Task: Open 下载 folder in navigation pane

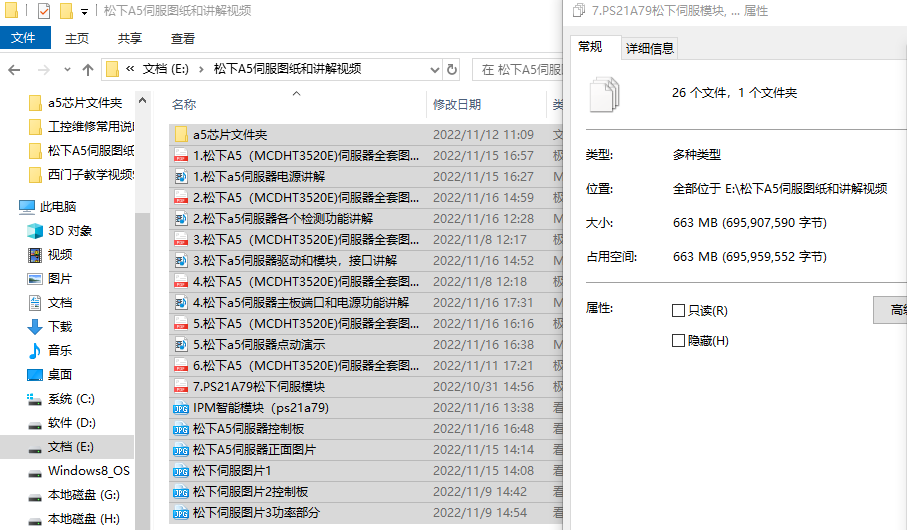Action: (x=60, y=327)
